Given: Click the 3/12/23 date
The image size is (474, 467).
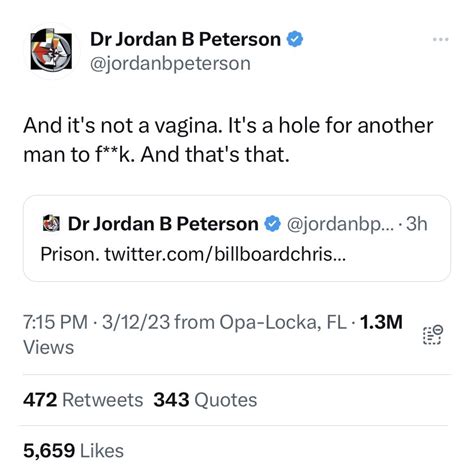Looking at the screenshot, I should 136,322.
